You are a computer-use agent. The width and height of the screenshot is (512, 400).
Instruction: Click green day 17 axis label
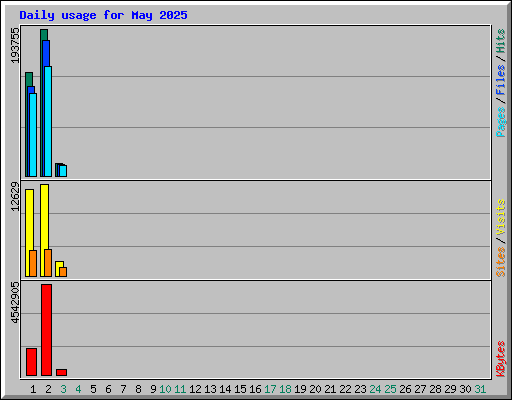270,389
